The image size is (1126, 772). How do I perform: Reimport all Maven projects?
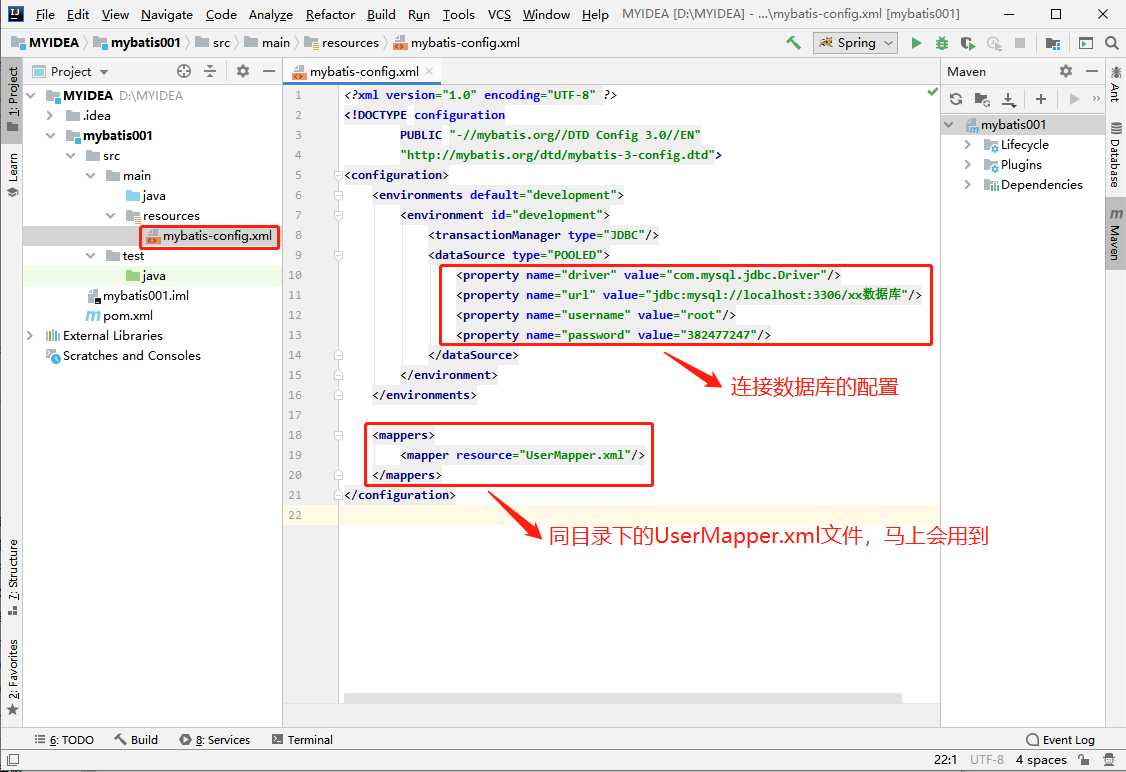956,99
